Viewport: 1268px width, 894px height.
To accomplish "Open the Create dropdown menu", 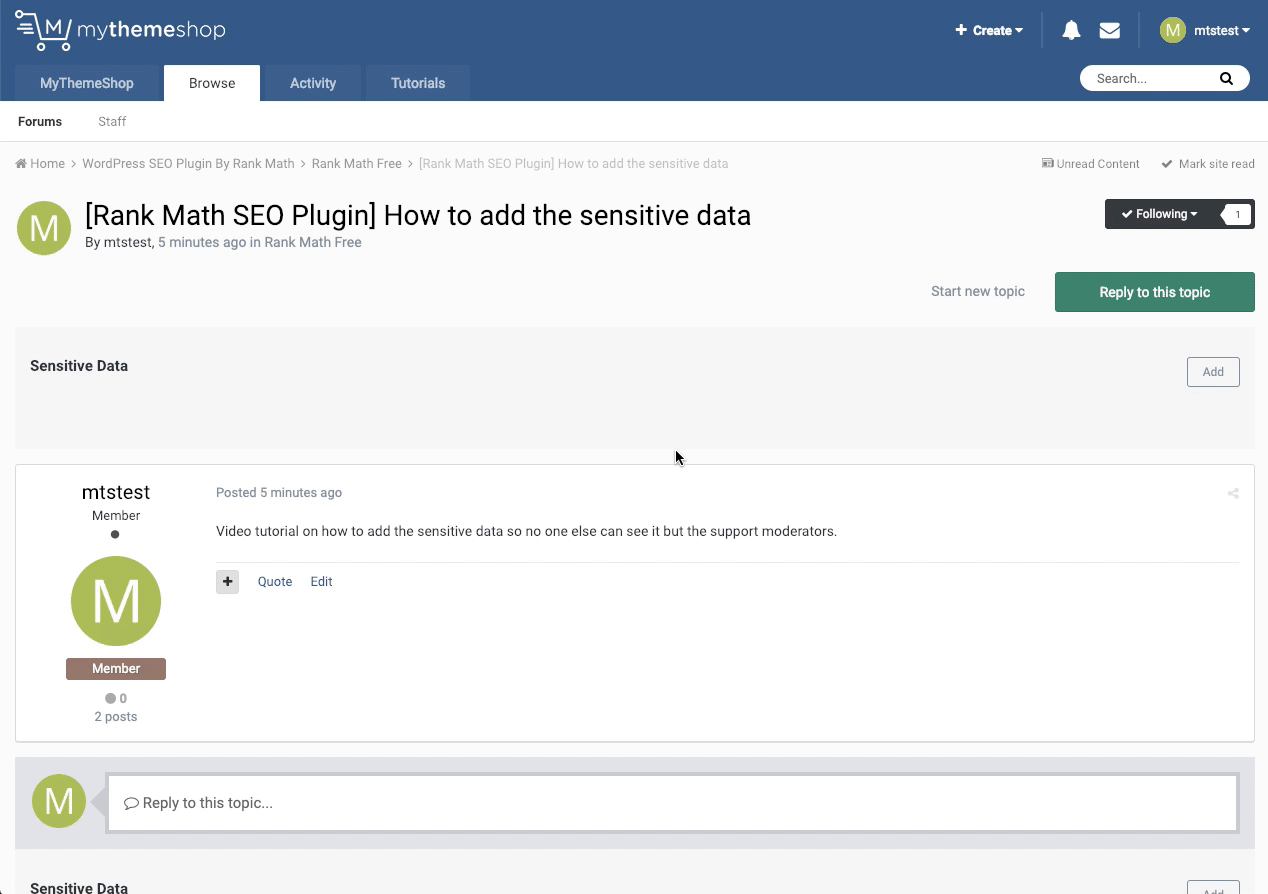I will click(x=989, y=30).
